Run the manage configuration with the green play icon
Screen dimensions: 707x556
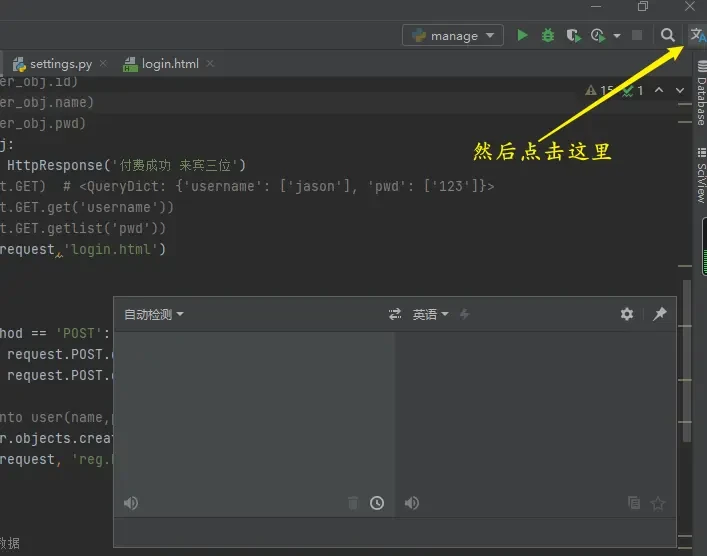(522, 35)
